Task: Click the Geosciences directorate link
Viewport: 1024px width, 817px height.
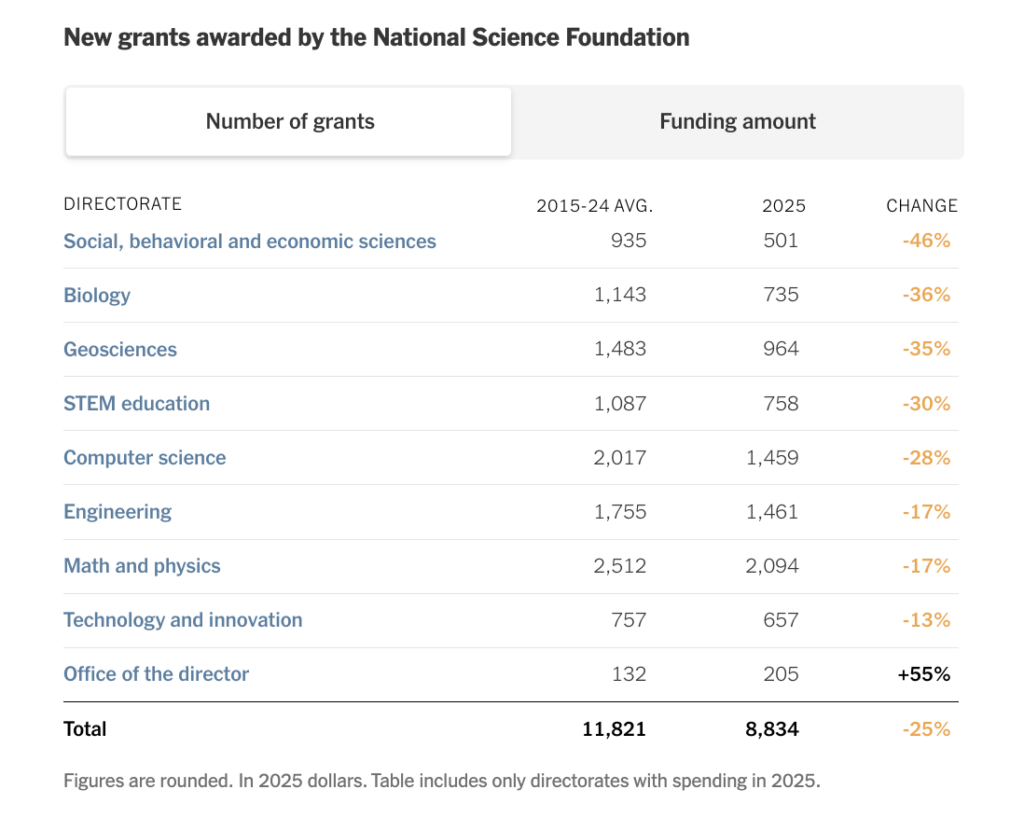Action: pos(120,349)
